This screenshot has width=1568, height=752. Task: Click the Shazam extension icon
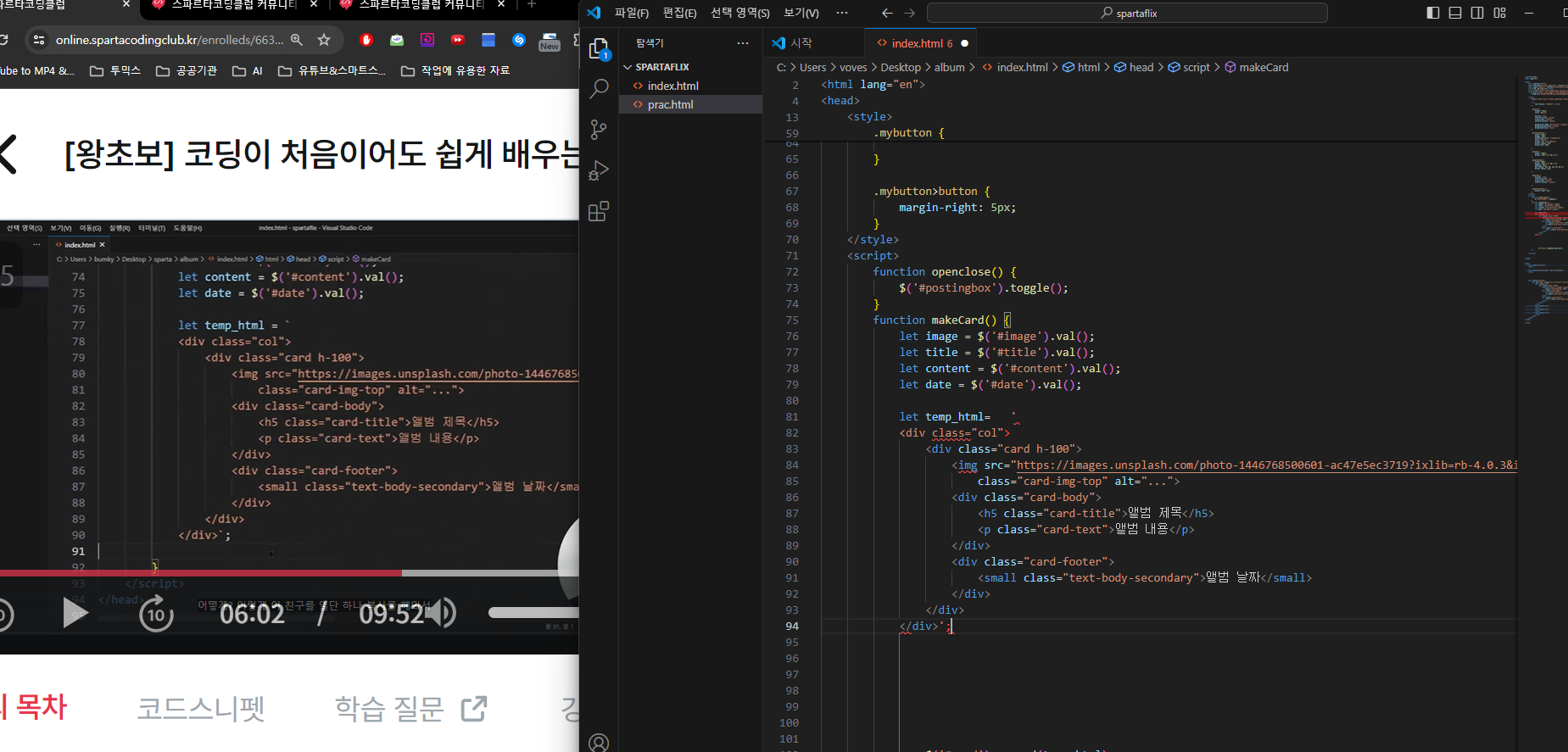pos(519,40)
